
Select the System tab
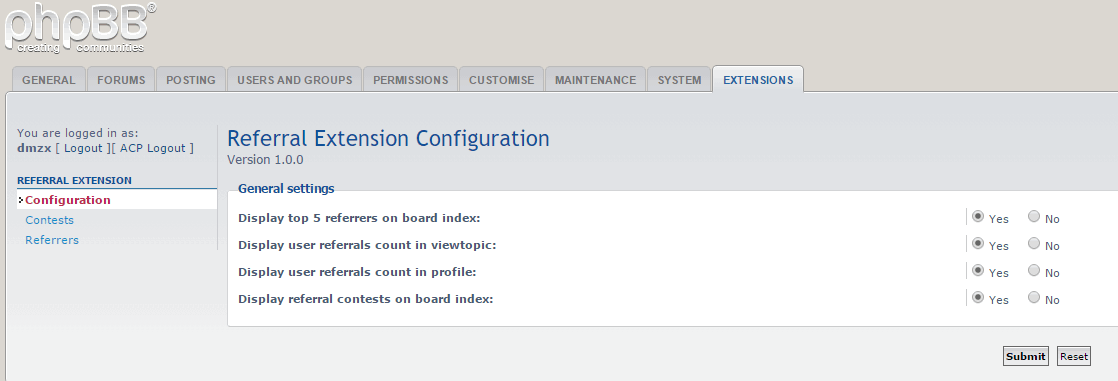679,80
